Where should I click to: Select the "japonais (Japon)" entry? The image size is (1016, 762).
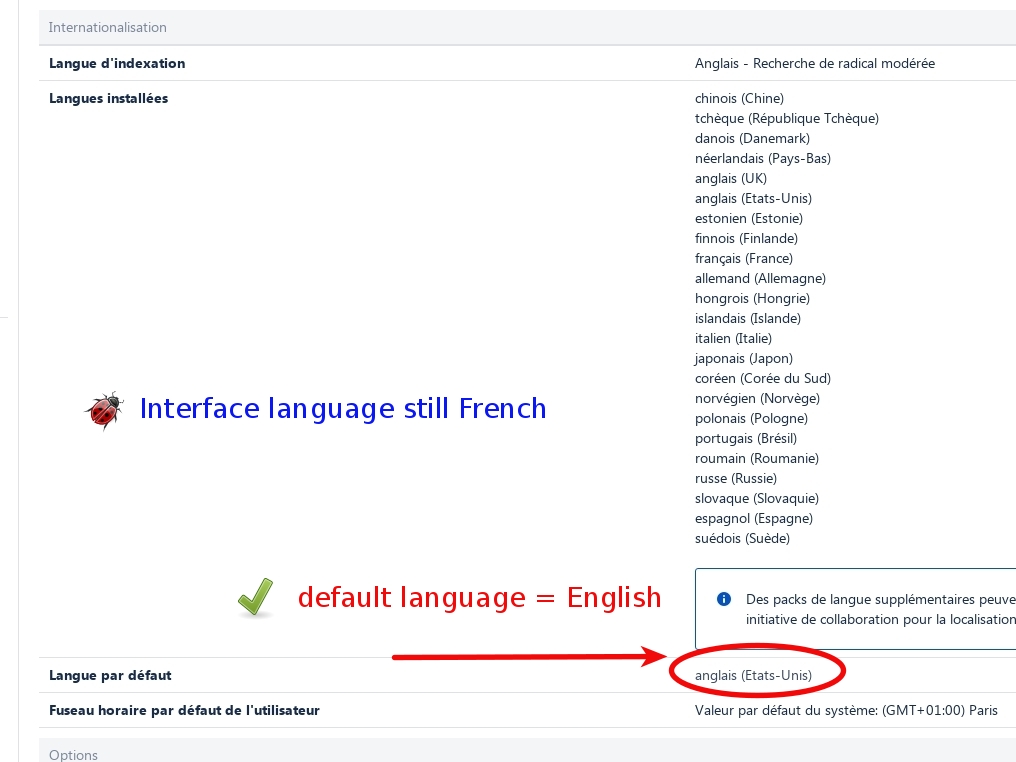coord(744,359)
